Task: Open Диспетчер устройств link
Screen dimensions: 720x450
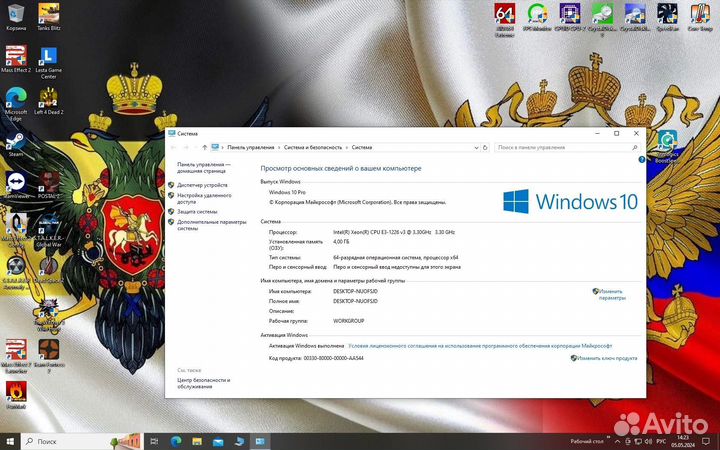Action: pyautogui.click(x=202, y=185)
